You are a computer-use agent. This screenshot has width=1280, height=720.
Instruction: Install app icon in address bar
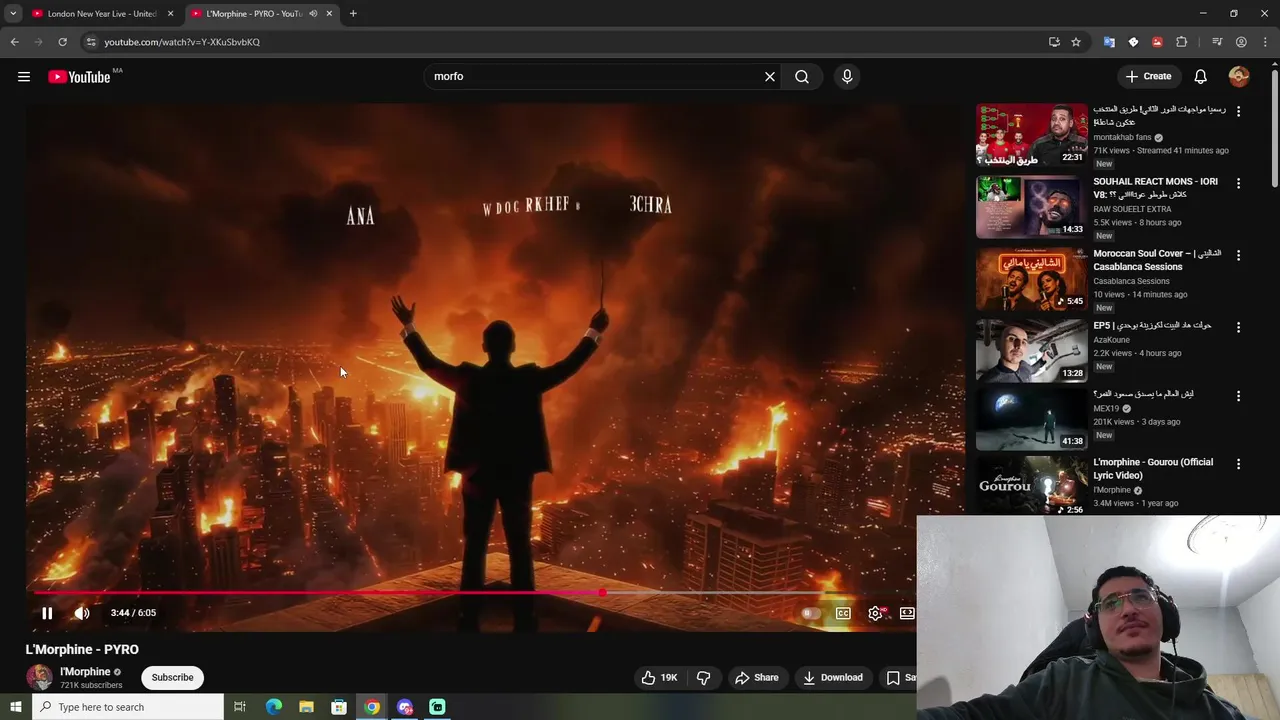[x=1054, y=42]
